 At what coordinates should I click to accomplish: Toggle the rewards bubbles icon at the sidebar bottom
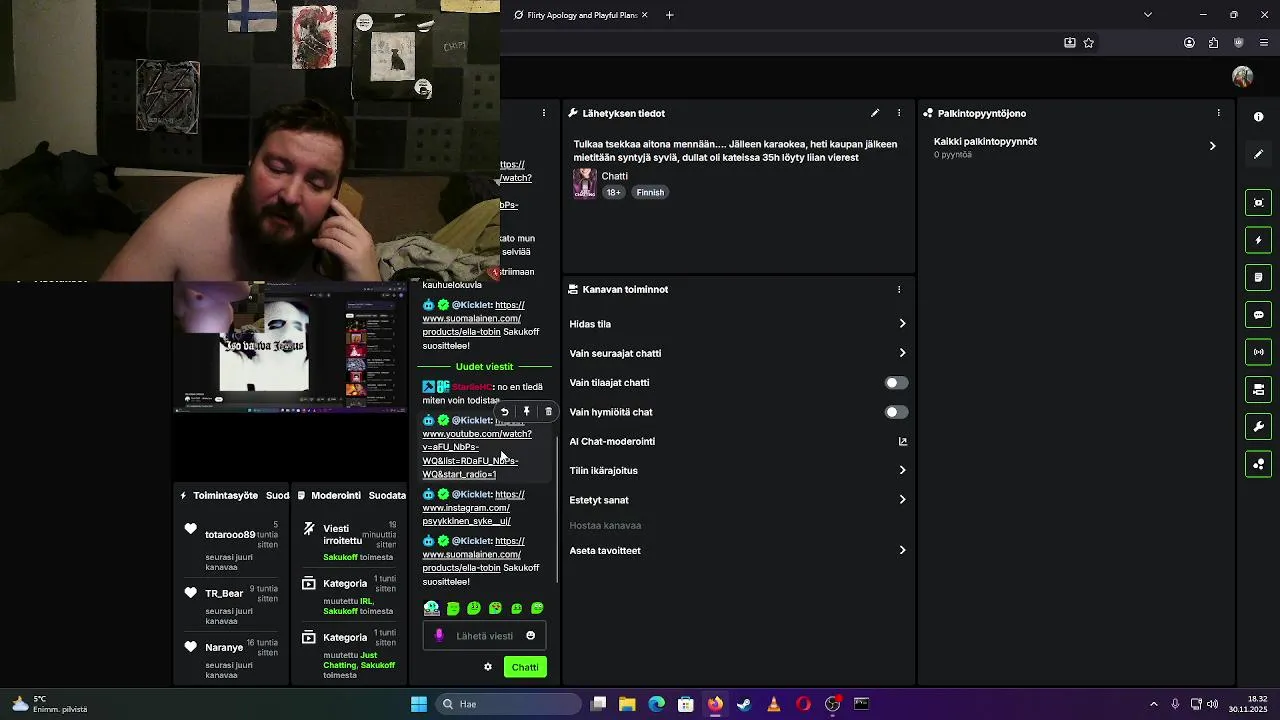(1258, 464)
